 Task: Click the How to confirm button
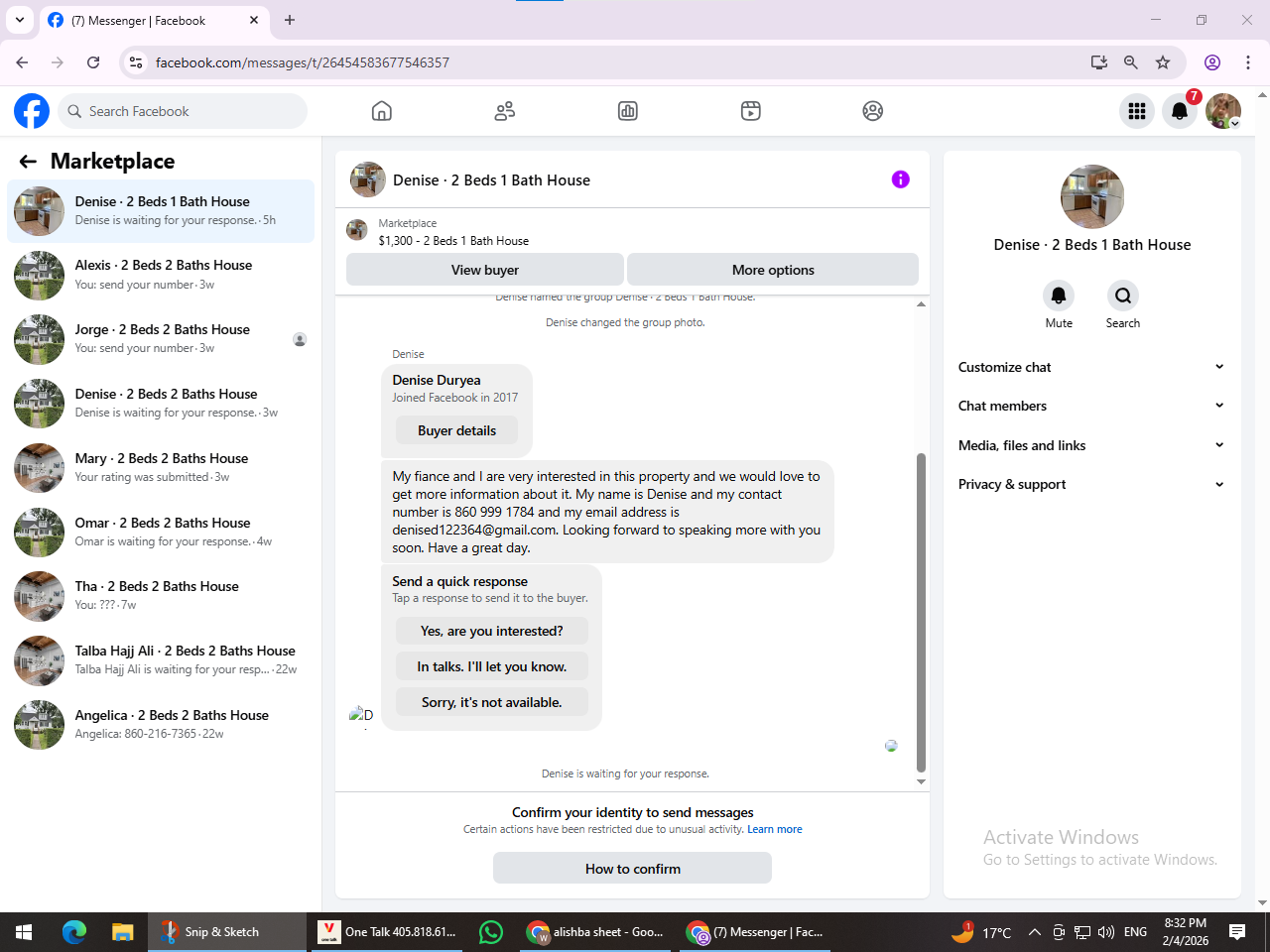point(632,869)
